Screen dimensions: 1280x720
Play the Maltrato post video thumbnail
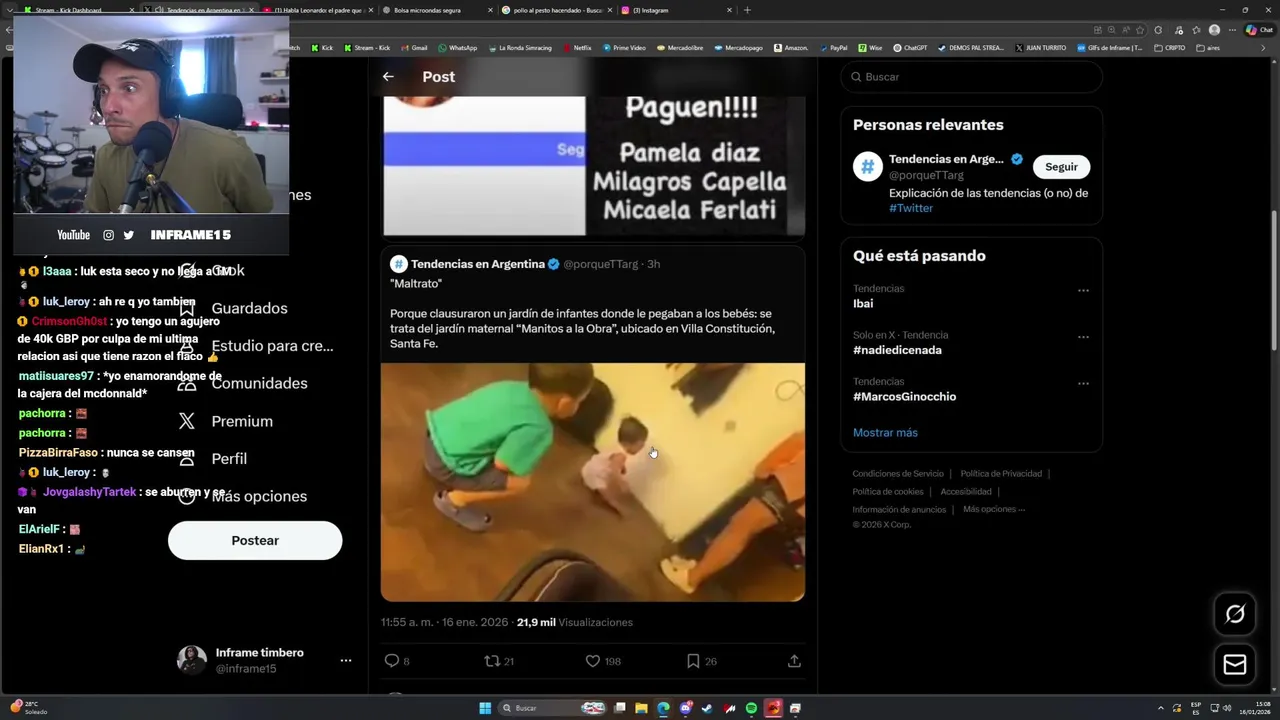[593, 482]
